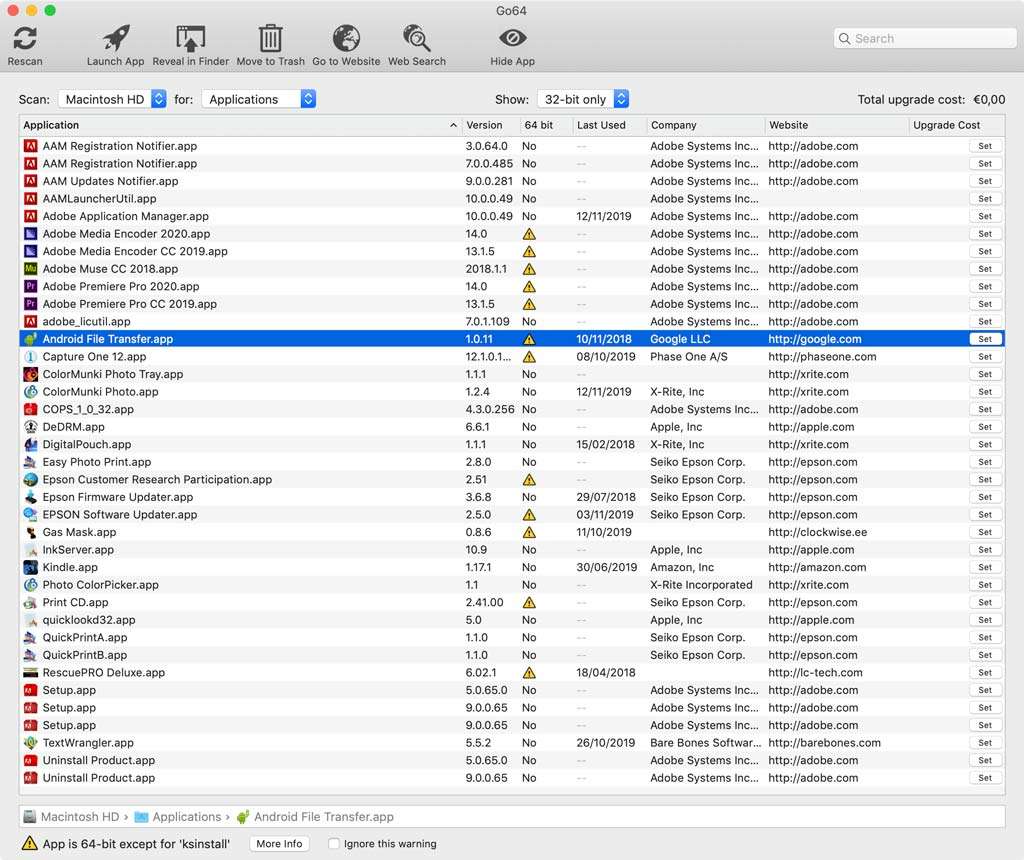Select the QuickPrintA.app row

pos(512,637)
